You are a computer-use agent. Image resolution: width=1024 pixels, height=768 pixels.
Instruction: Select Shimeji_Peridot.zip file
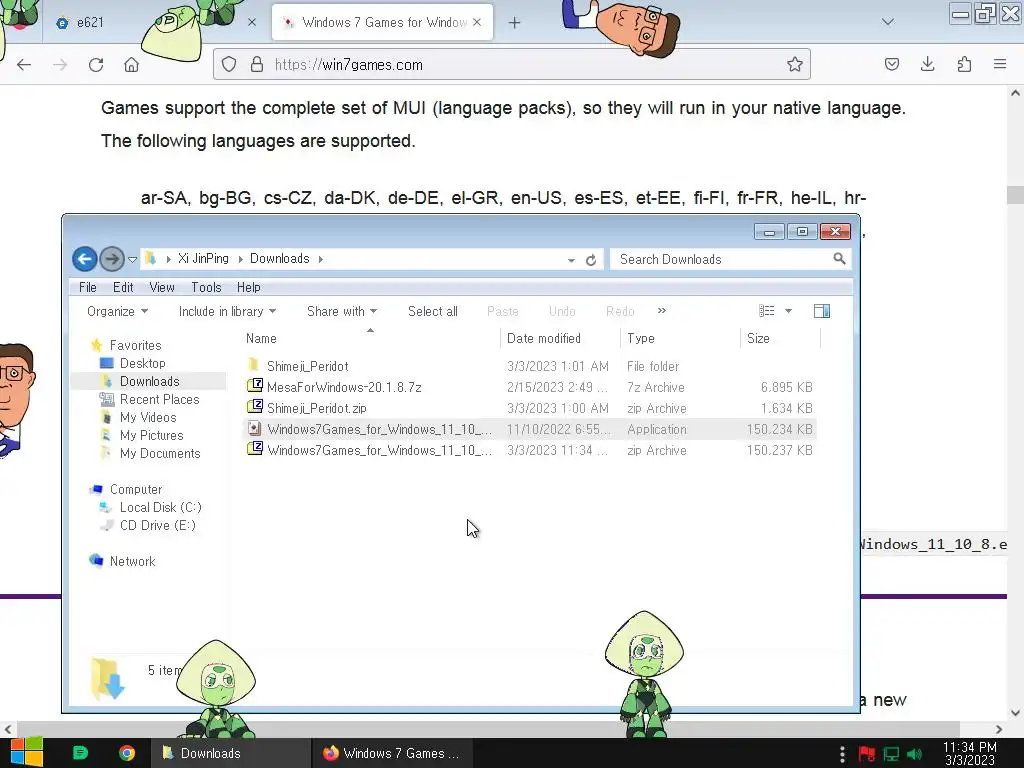click(x=530, y=408)
